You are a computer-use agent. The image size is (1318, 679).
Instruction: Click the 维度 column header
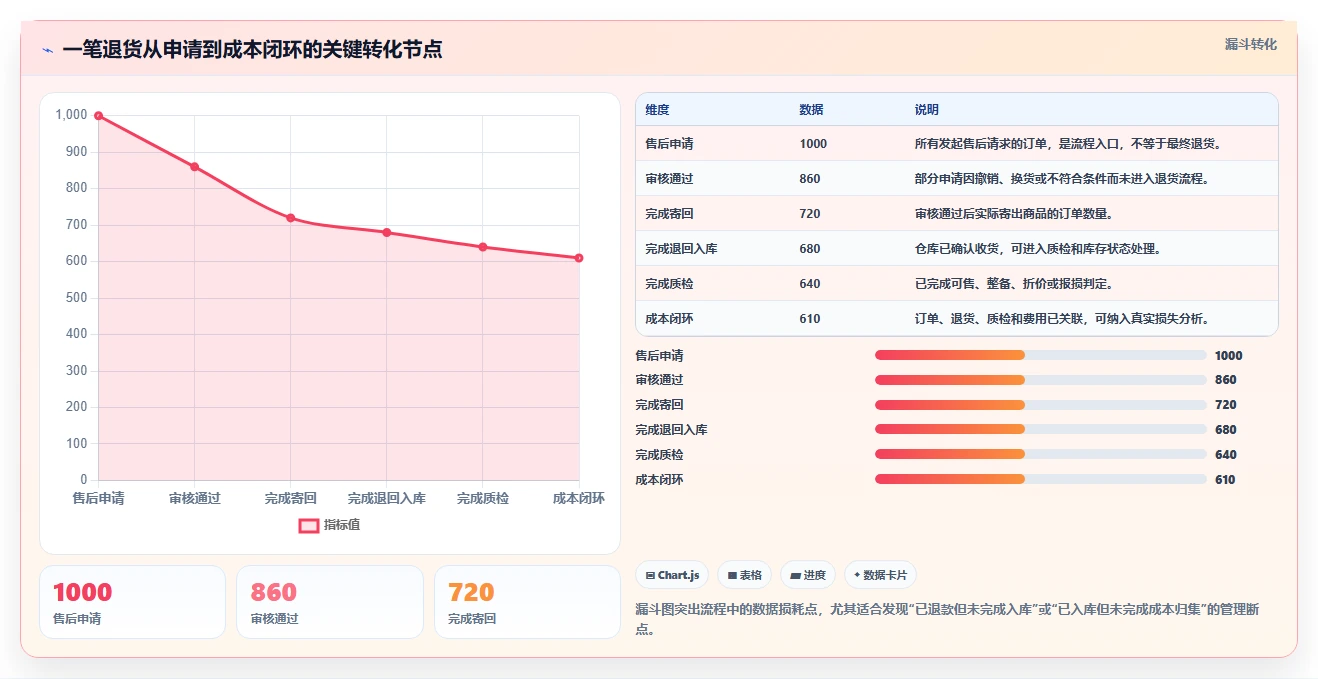pyautogui.click(x=657, y=109)
